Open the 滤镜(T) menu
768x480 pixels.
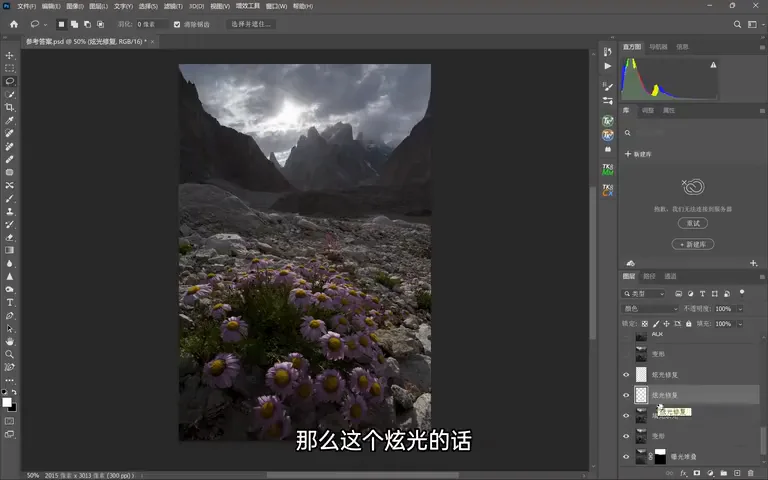click(x=173, y=6)
